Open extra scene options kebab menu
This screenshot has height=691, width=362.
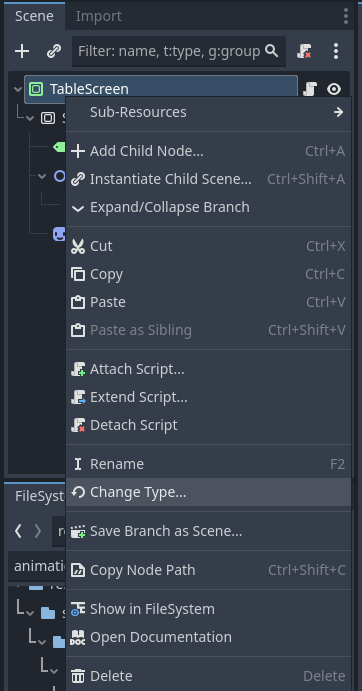click(x=336, y=52)
